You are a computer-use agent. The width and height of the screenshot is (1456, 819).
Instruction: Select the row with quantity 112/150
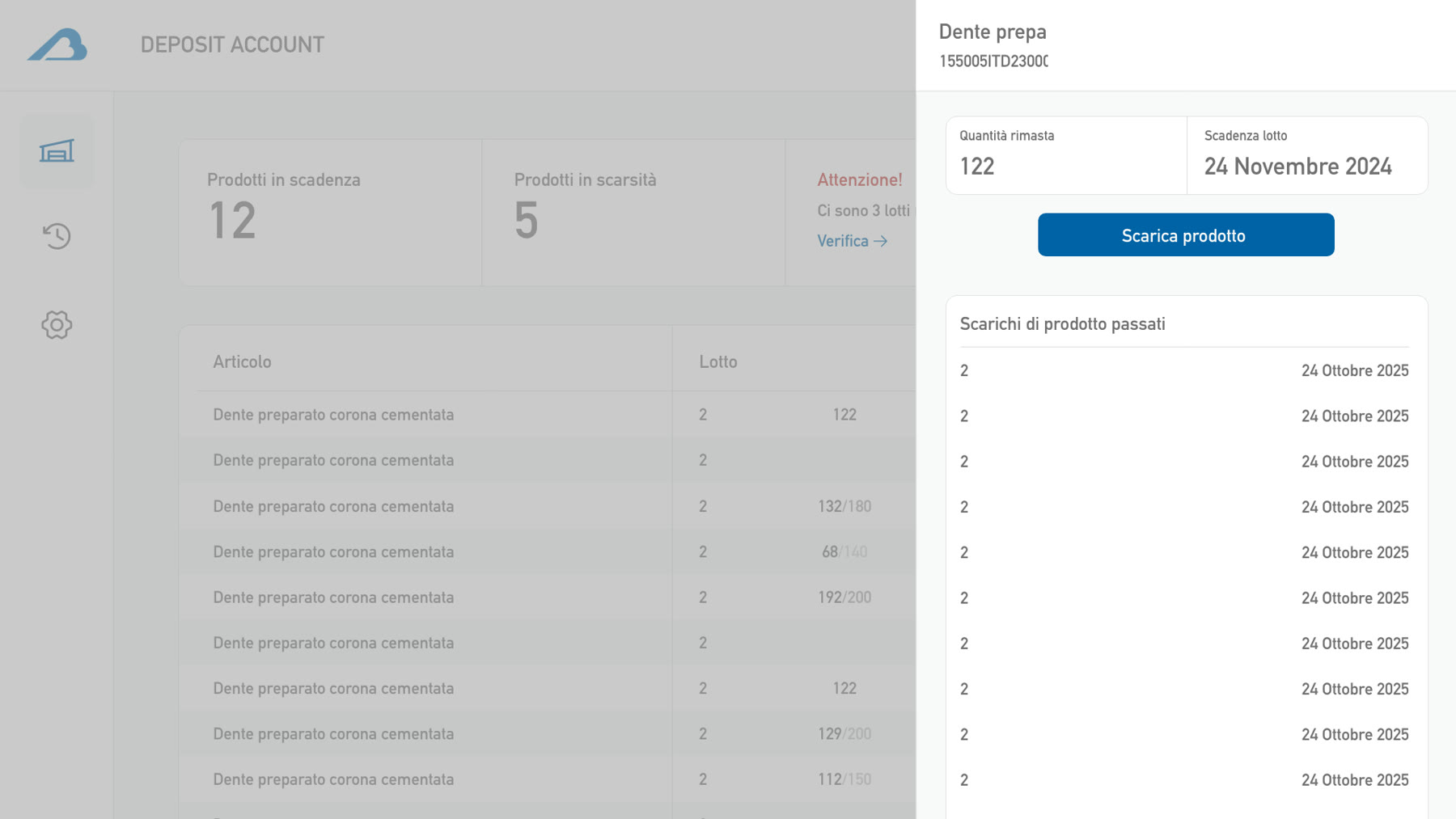(x=548, y=779)
